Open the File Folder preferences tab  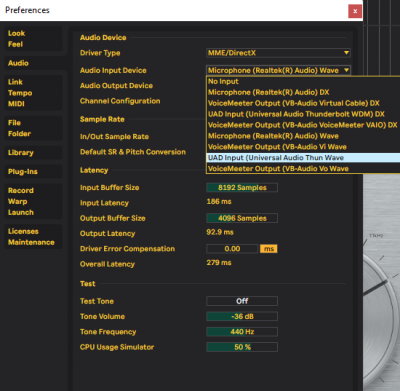(x=33, y=128)
